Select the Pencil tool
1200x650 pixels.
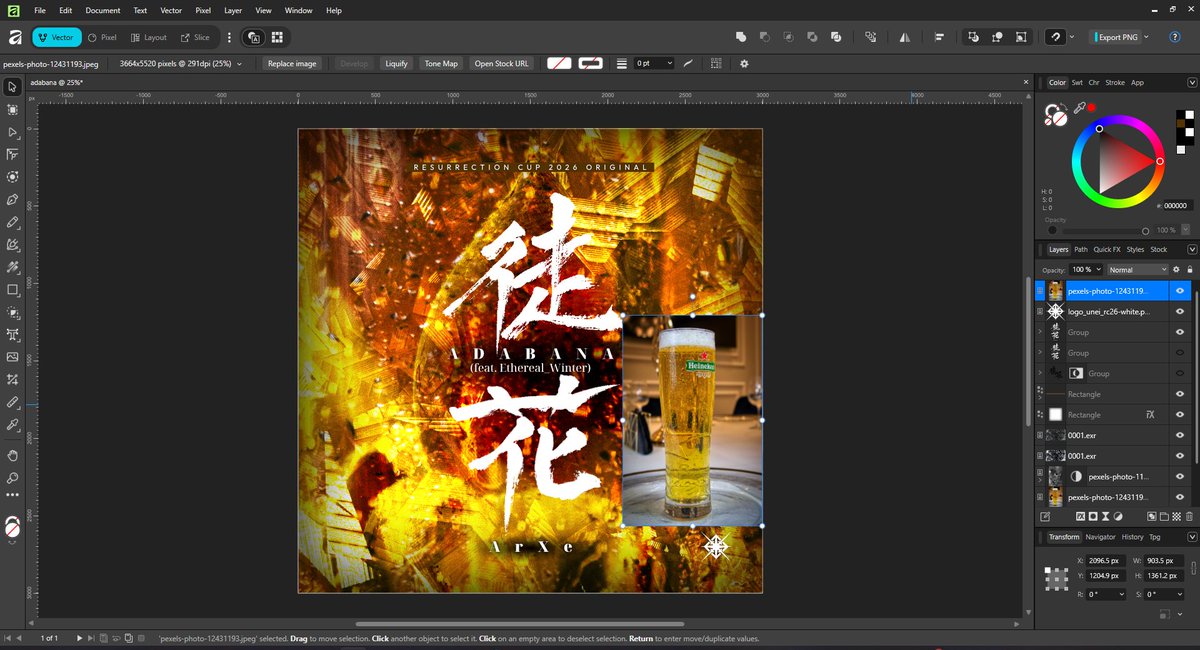coord(13,222)
